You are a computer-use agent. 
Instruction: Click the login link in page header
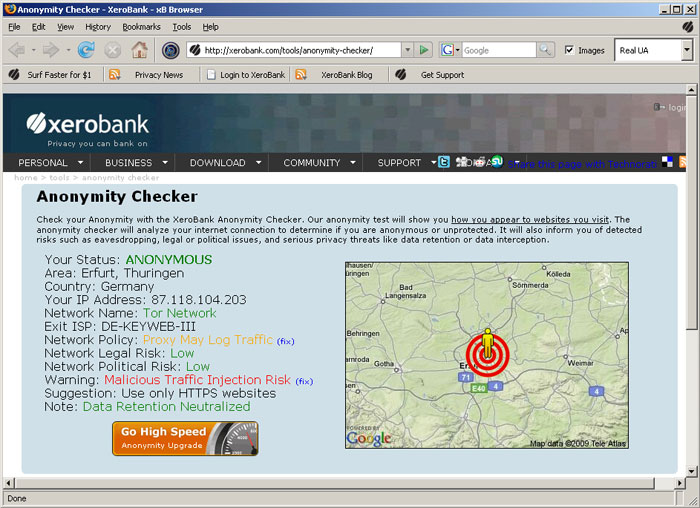(x=676, y=108)
